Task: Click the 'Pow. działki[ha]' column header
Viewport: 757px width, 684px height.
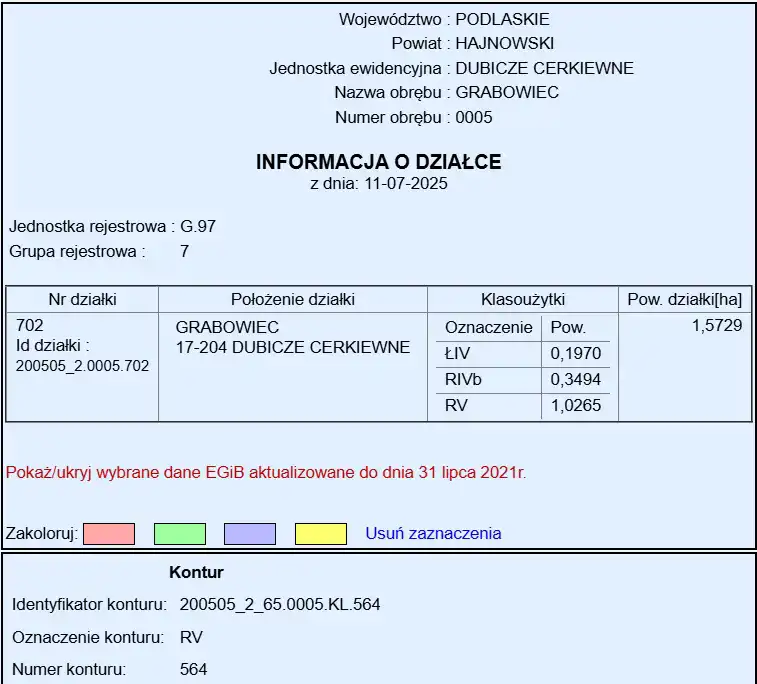Action: click(684, 299)
